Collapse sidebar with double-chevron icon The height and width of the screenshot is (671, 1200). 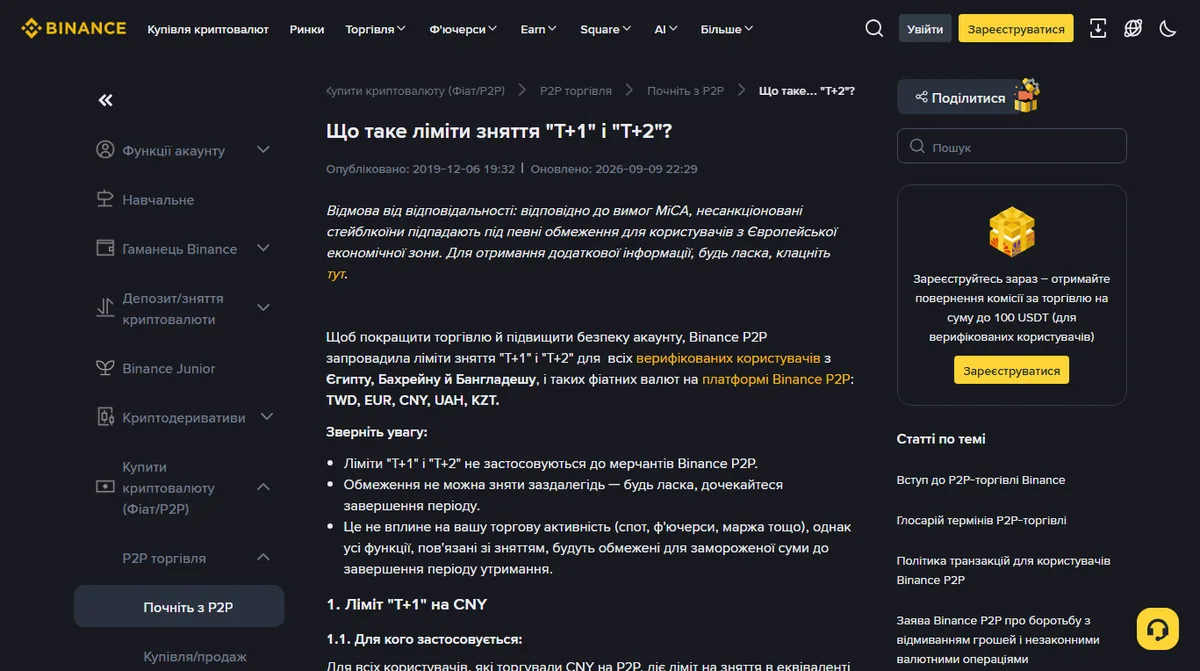pyautogui.click(x=105, y=100)
